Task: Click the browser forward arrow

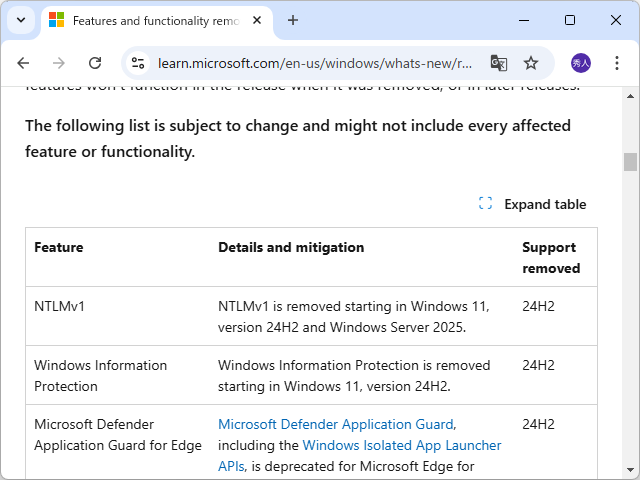Action: coord(59,63)
